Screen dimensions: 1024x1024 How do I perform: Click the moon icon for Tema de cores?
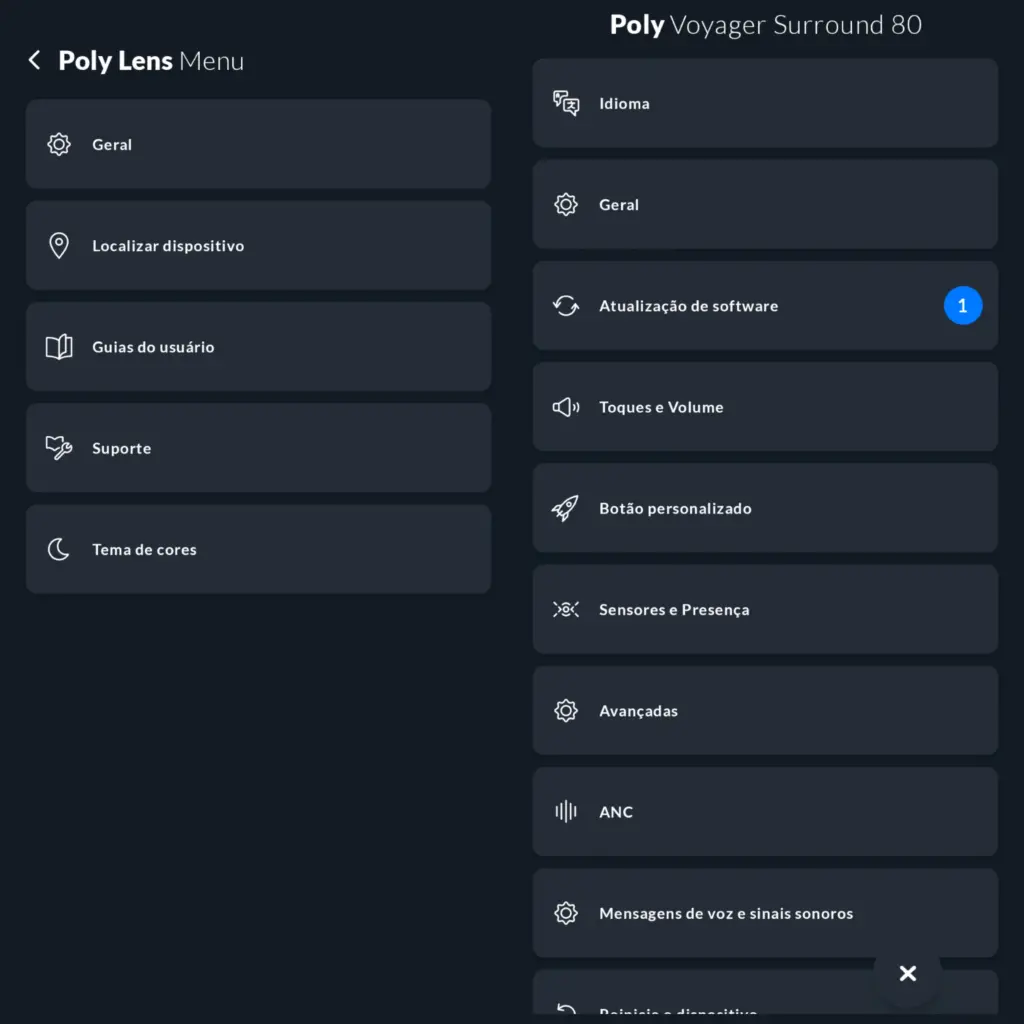[x=59, y=549]
